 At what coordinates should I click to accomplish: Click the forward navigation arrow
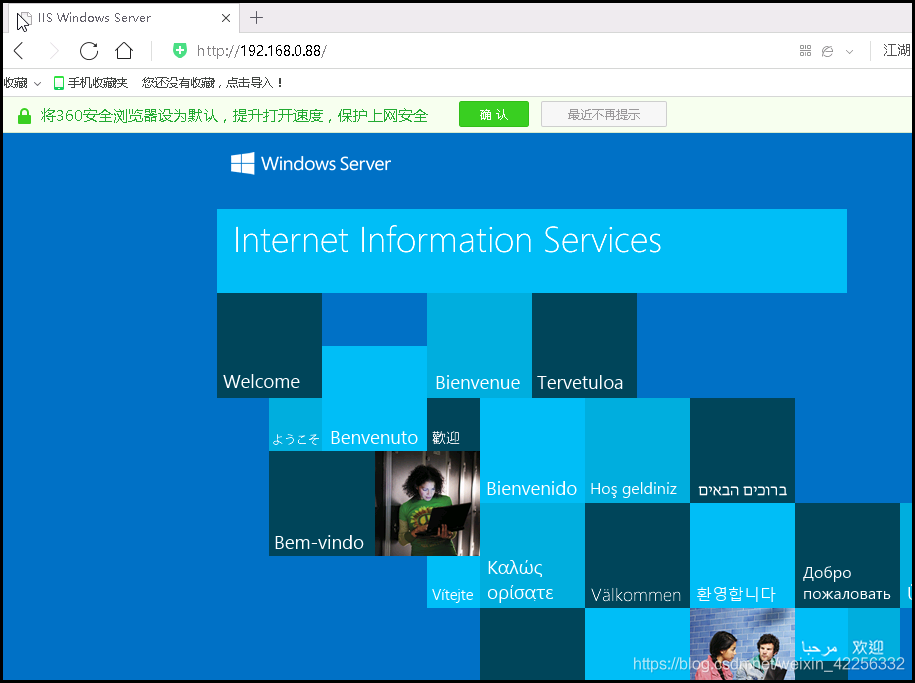(x=54, y=51)
